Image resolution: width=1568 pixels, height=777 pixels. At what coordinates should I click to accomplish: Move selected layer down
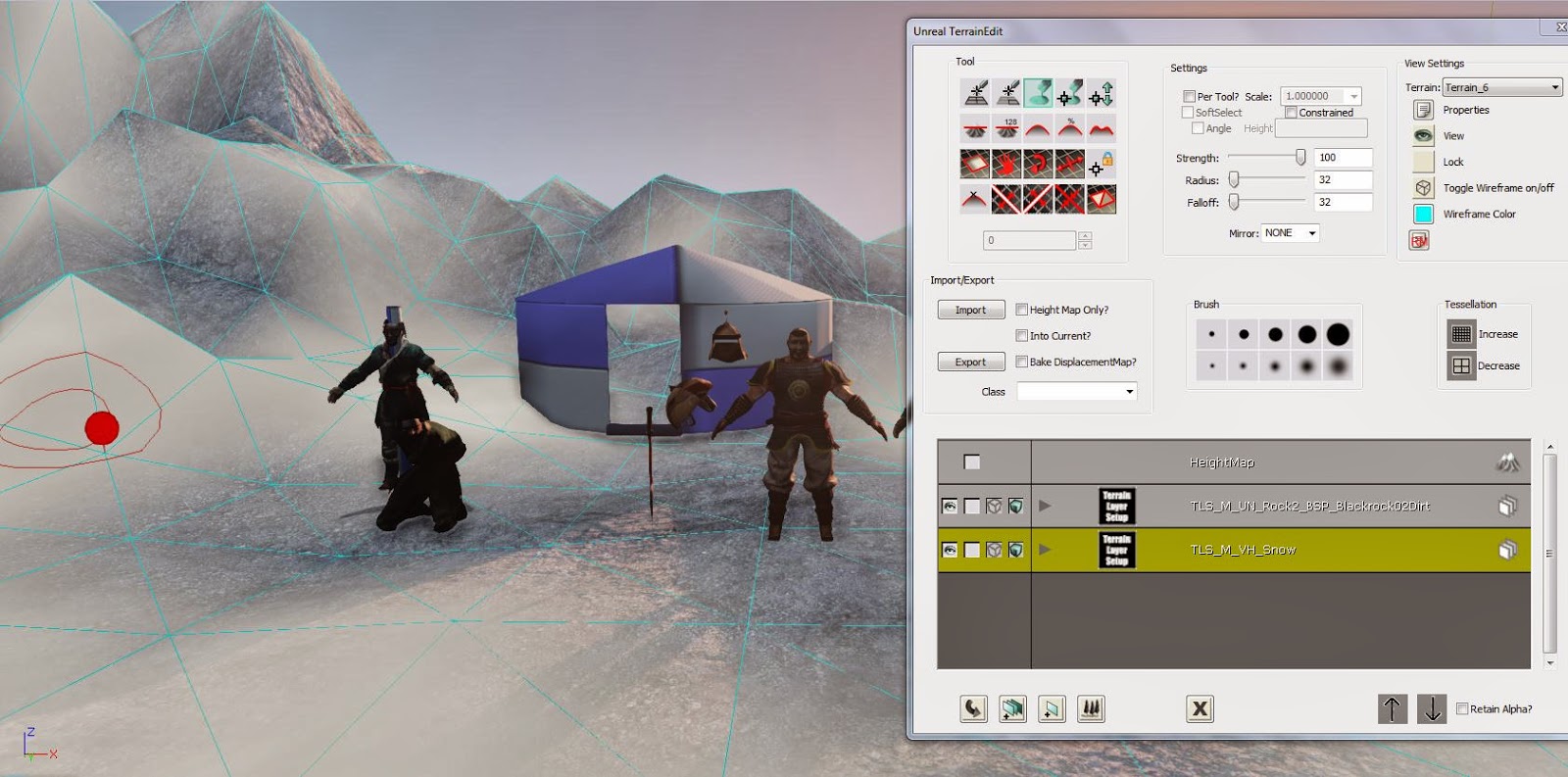click(x=1432, y=708)
